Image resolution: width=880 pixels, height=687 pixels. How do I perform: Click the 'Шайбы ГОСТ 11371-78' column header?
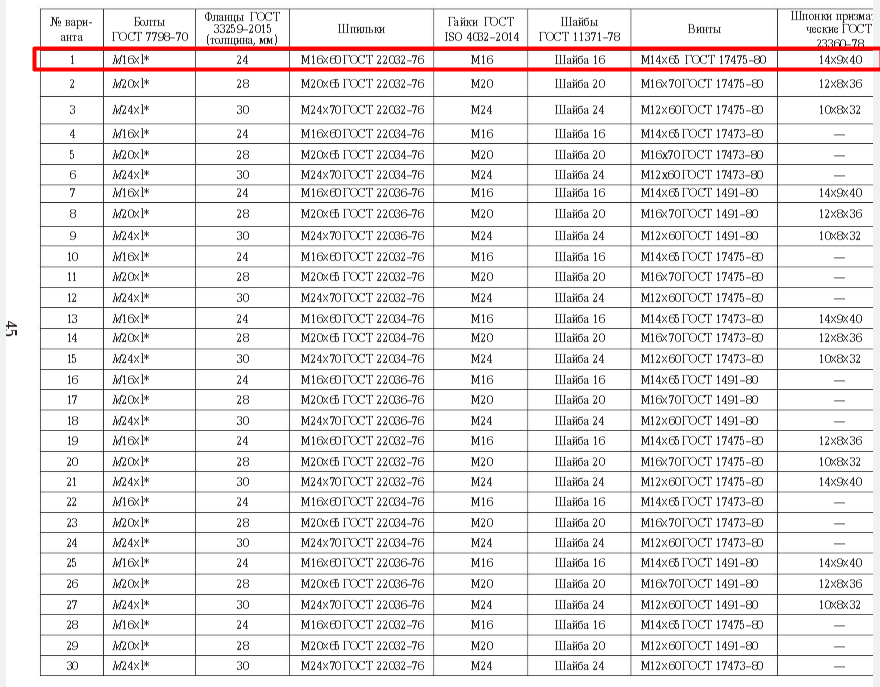(x=579, y=29)
